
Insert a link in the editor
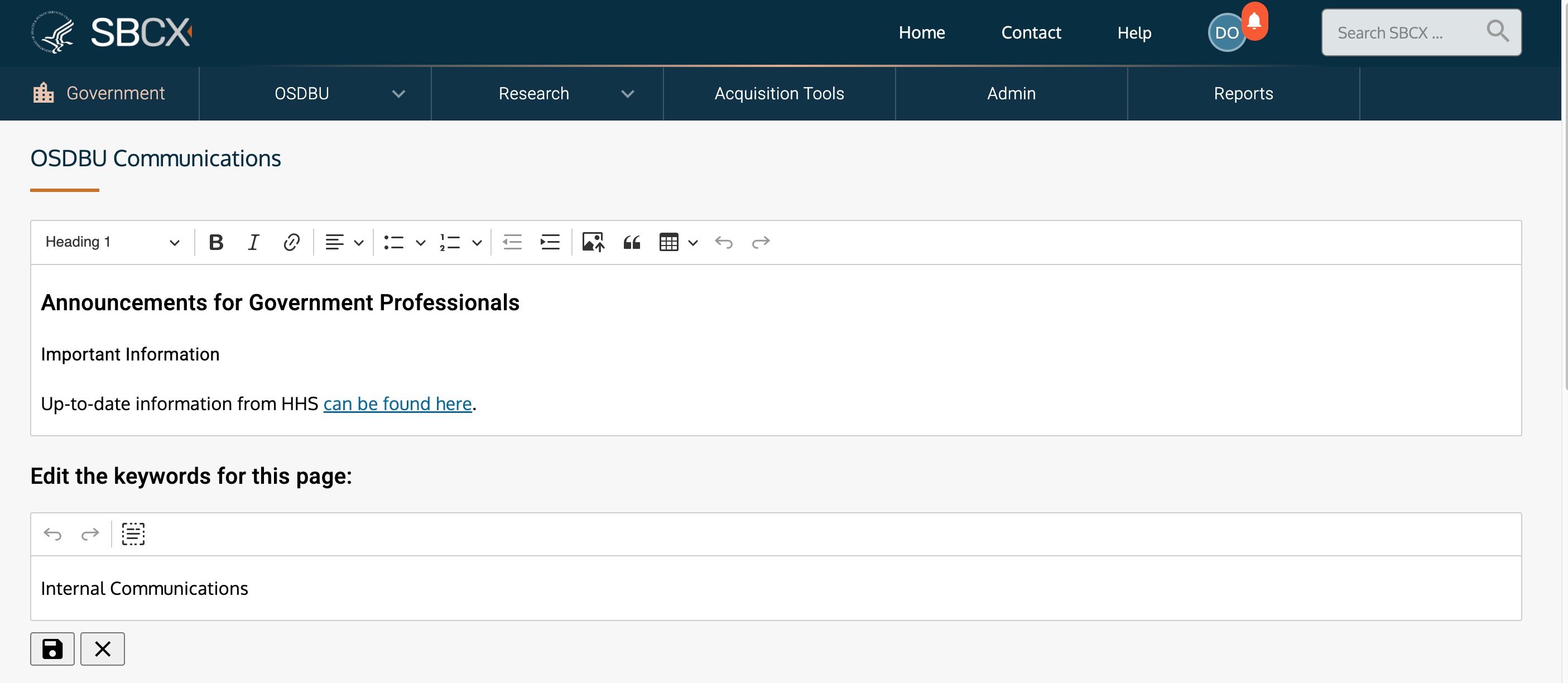click(x=291, y=242)
